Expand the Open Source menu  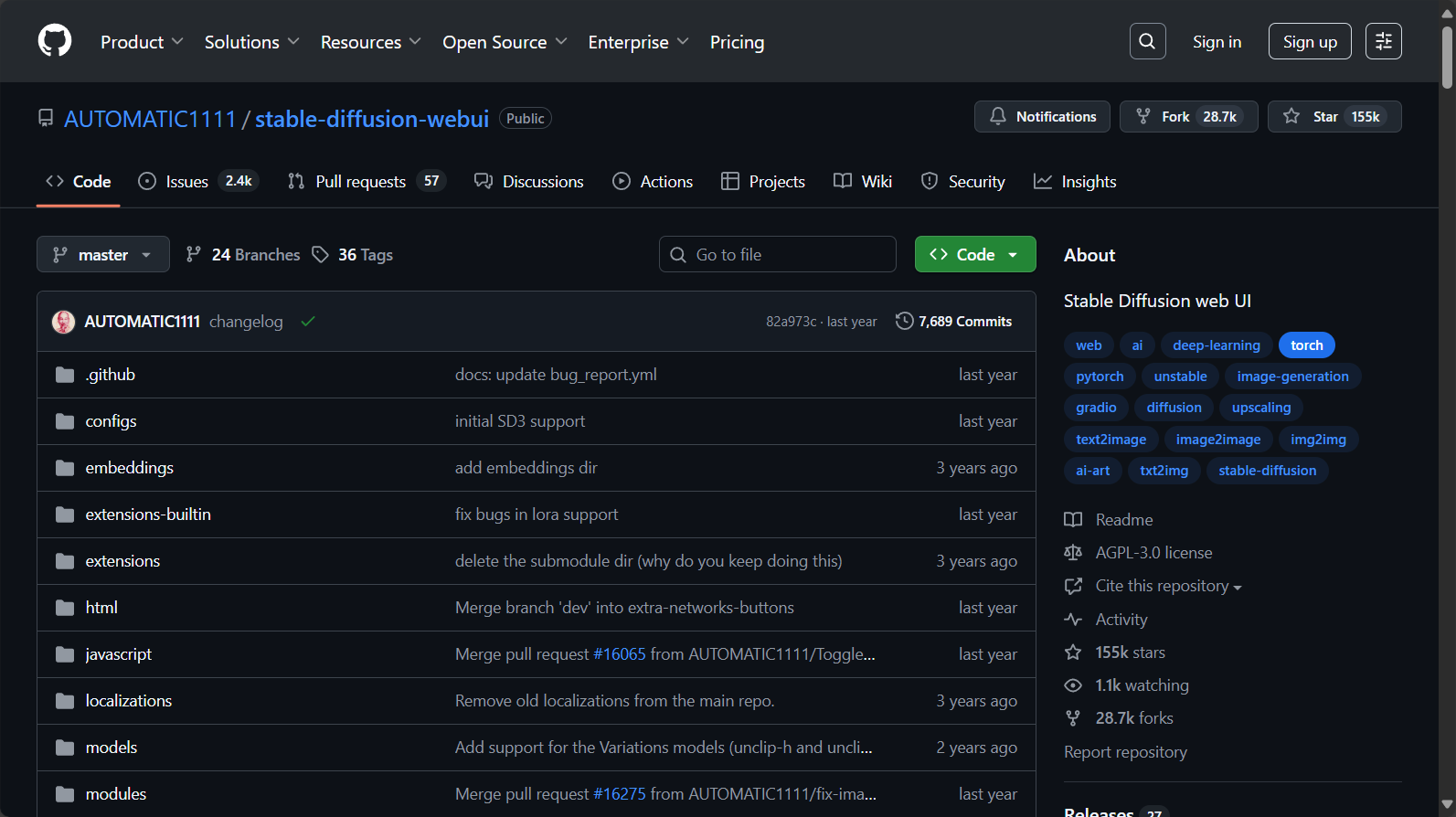coord(505,42)
